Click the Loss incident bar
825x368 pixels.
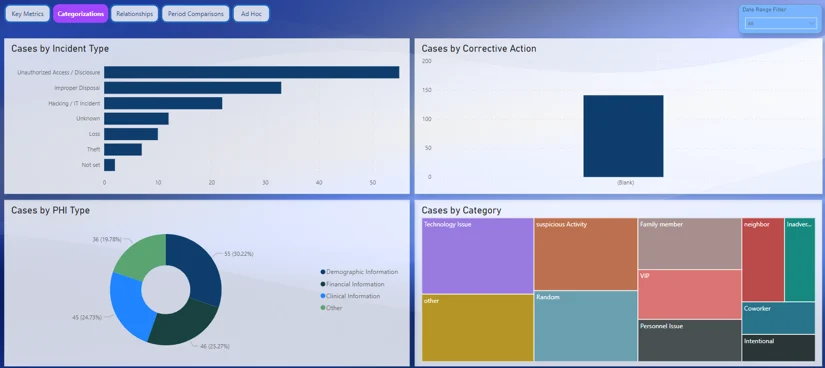131,134
